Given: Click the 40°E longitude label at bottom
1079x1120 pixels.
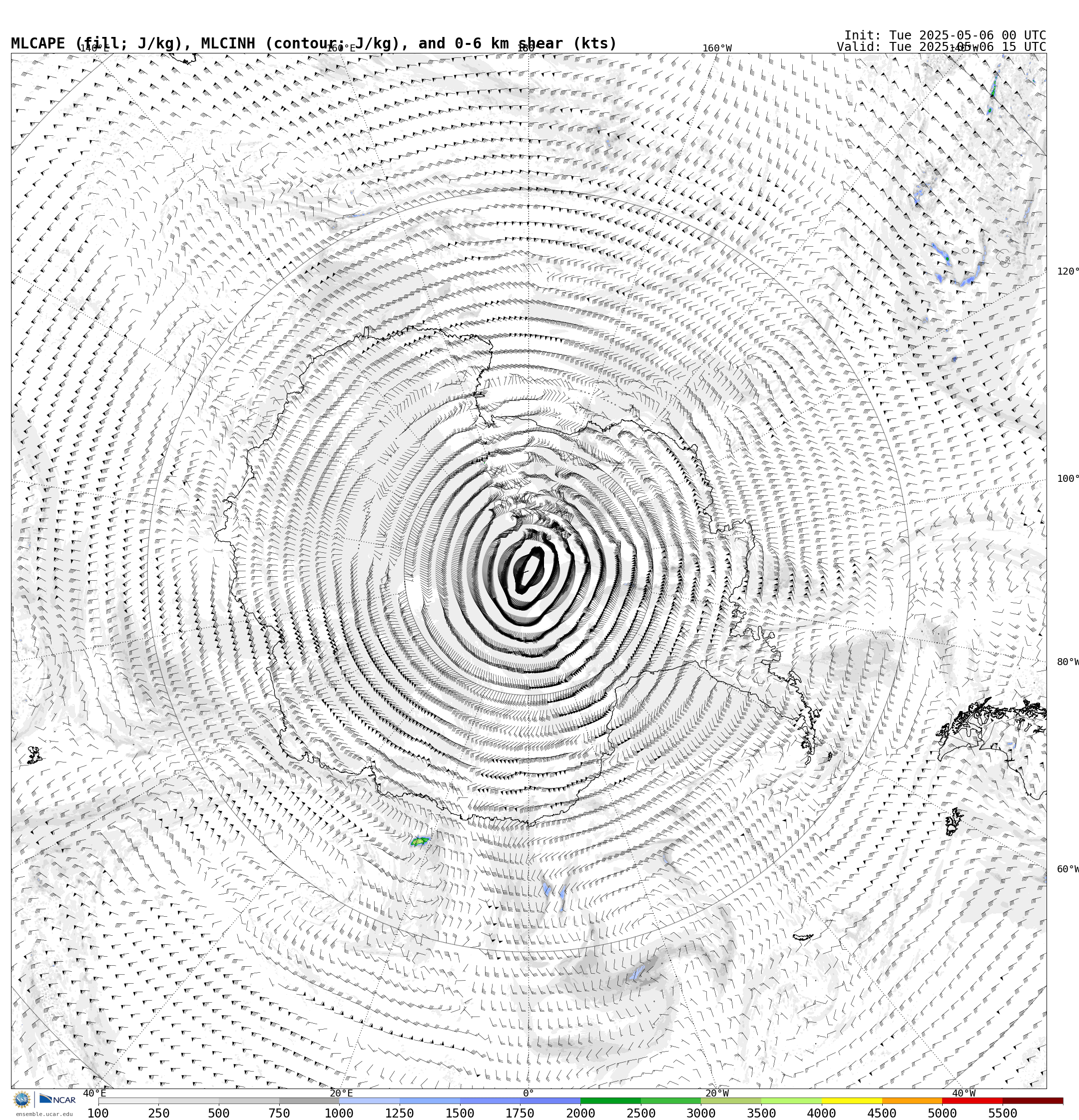Looking at the screenshot, I should point(94,1093).
